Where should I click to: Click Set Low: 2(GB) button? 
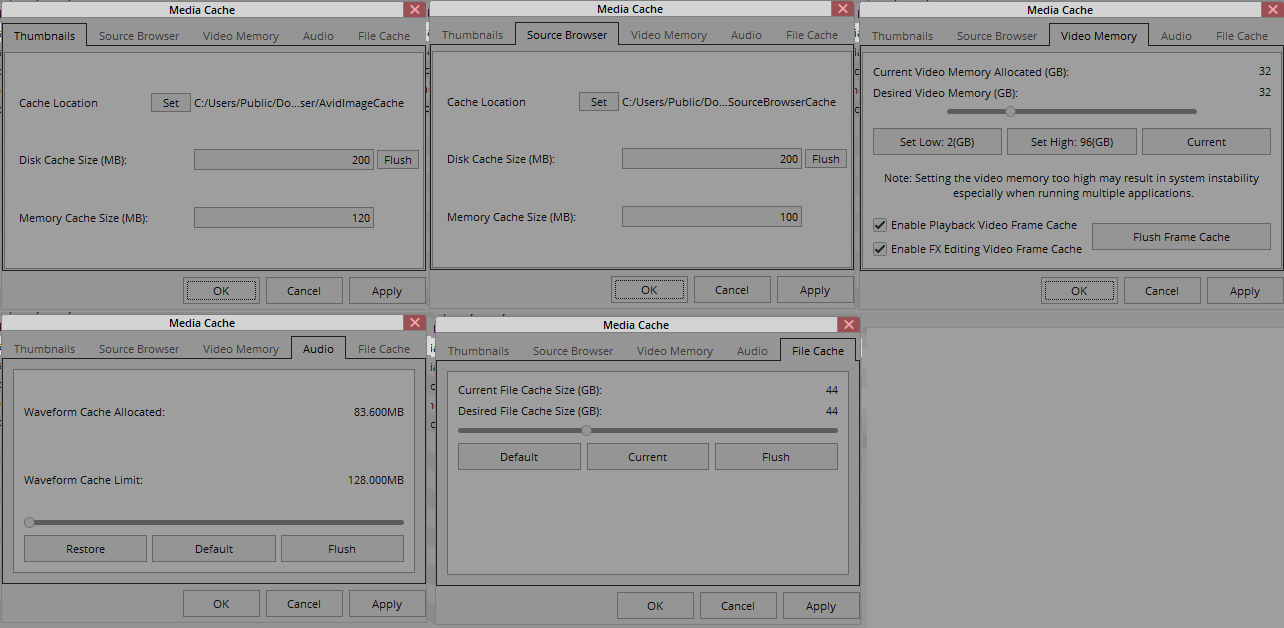pos(937,142)
